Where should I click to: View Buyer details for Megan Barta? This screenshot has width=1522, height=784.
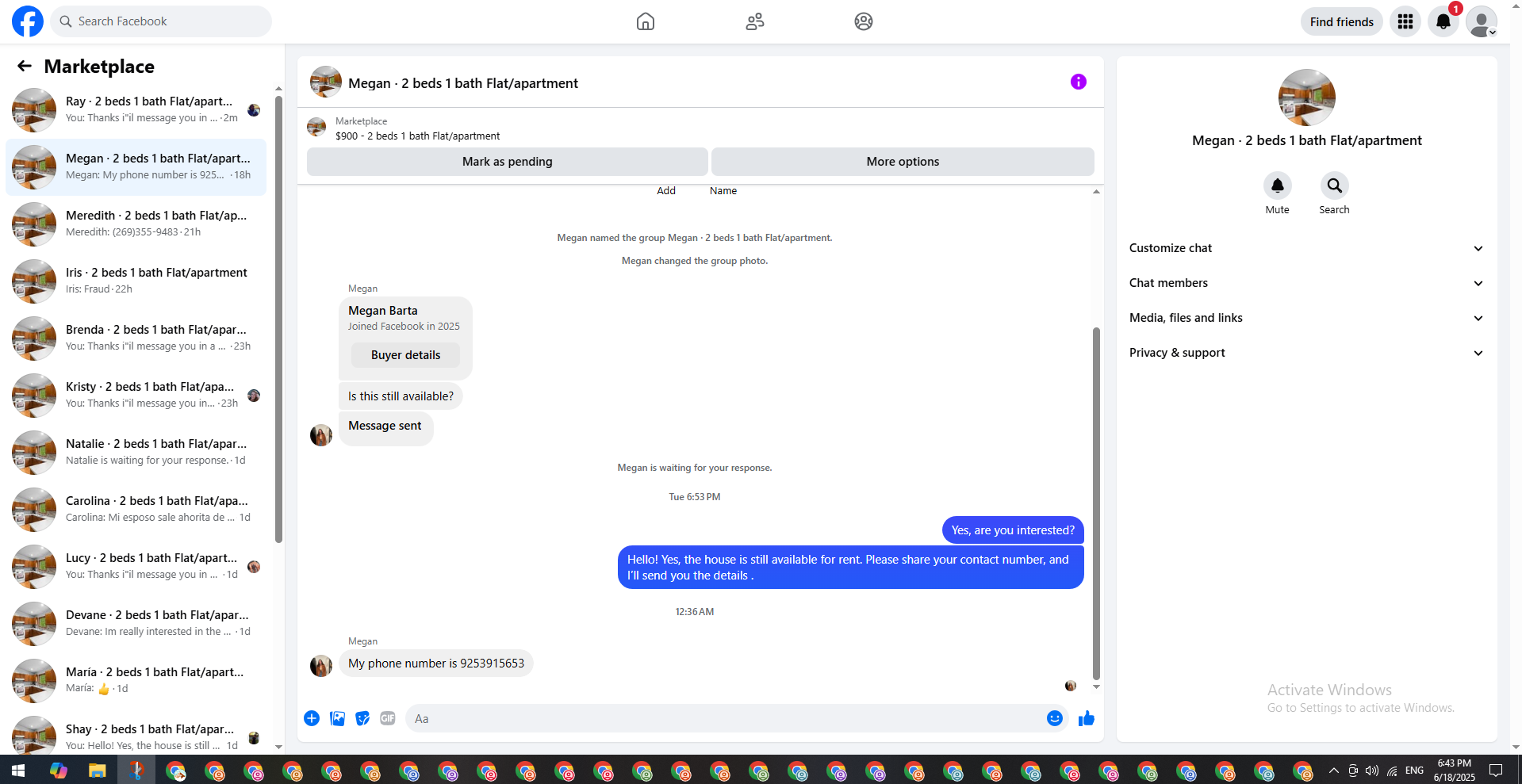(405, 355)
